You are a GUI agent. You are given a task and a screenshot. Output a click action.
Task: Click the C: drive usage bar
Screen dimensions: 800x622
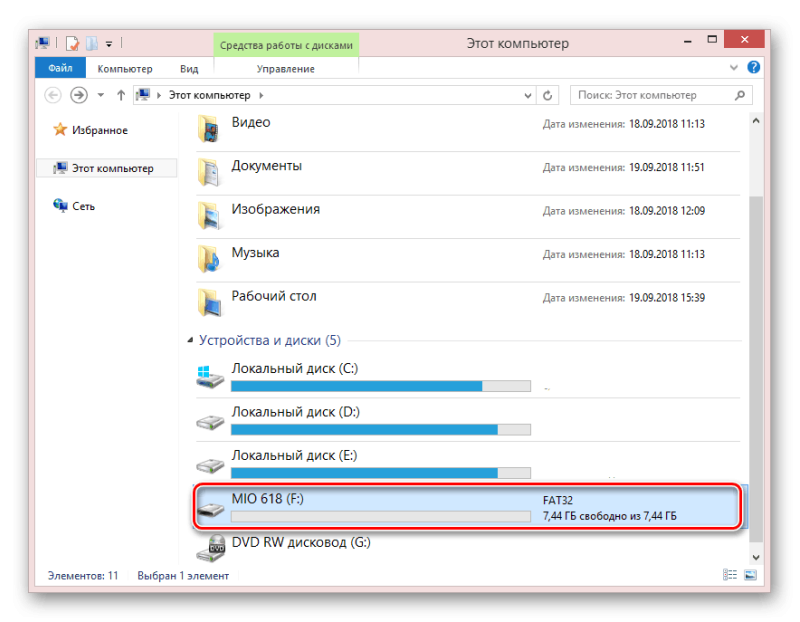(381, 386)
